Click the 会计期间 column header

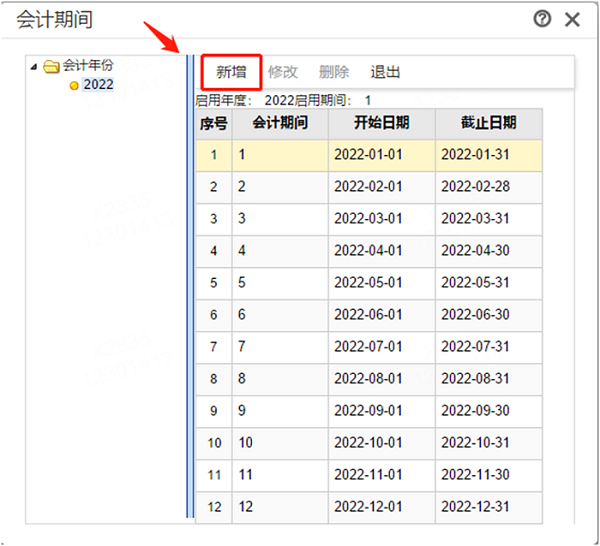click(x=280, y=124)
